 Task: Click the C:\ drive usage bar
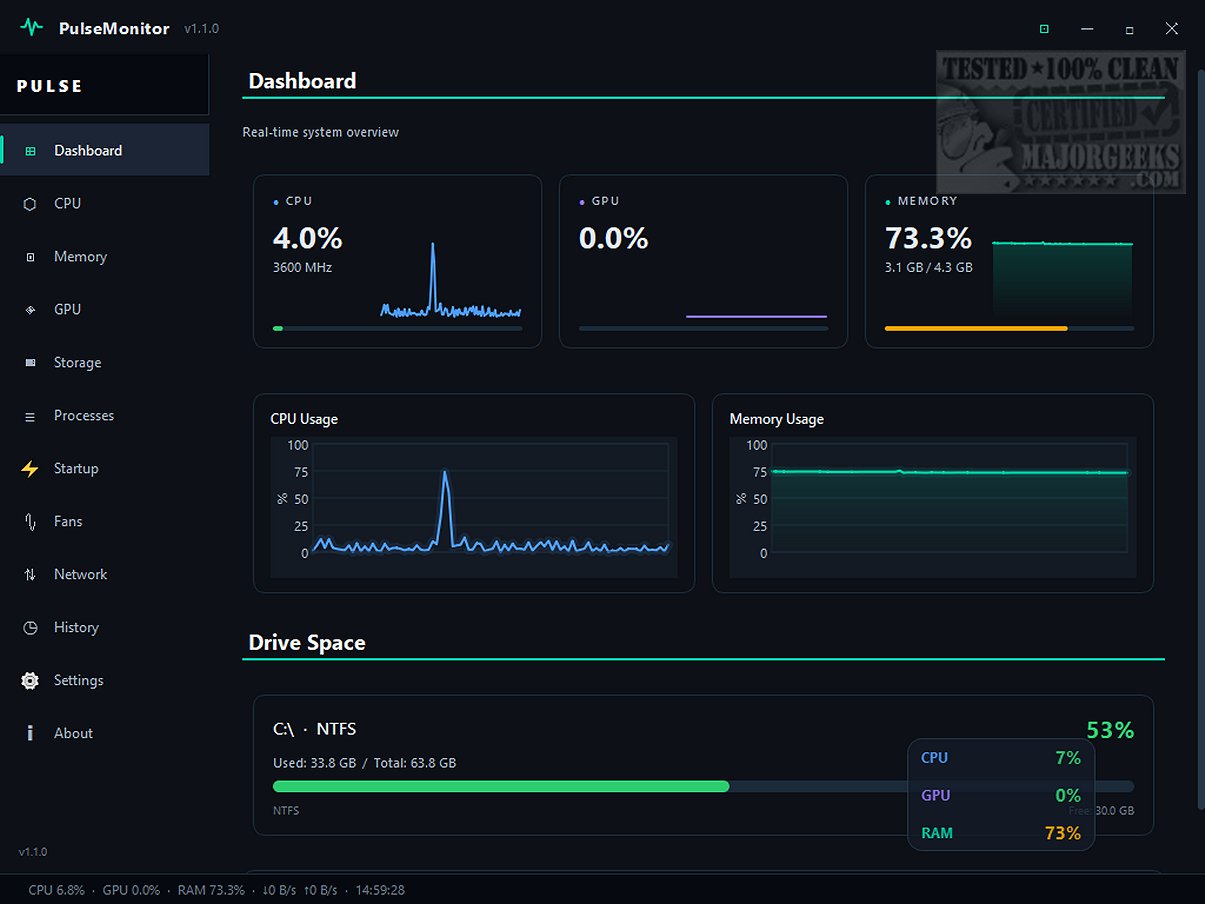[703, 787]
